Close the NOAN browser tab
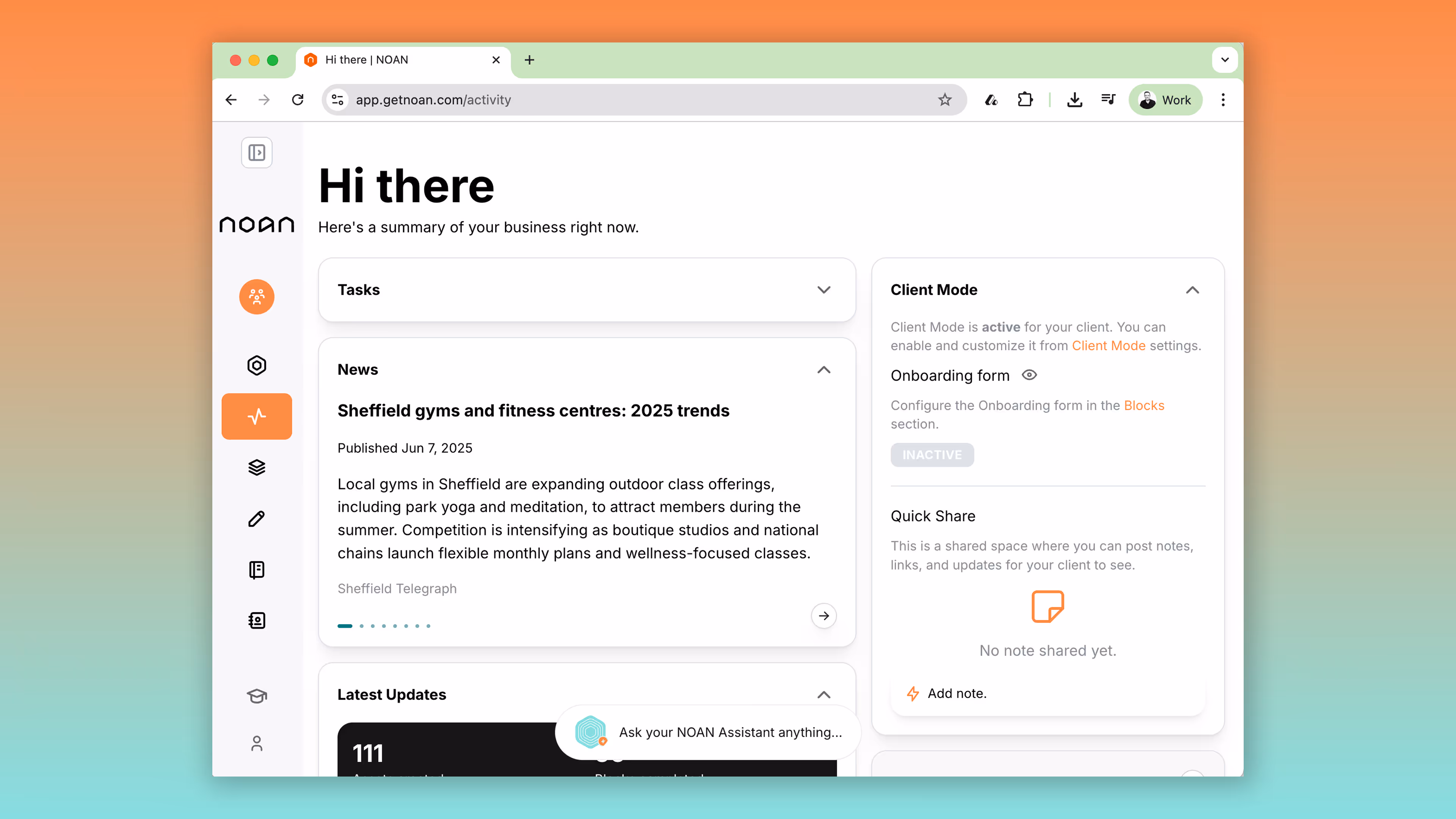Screen dimensions: 1456x819 (496, 60)
